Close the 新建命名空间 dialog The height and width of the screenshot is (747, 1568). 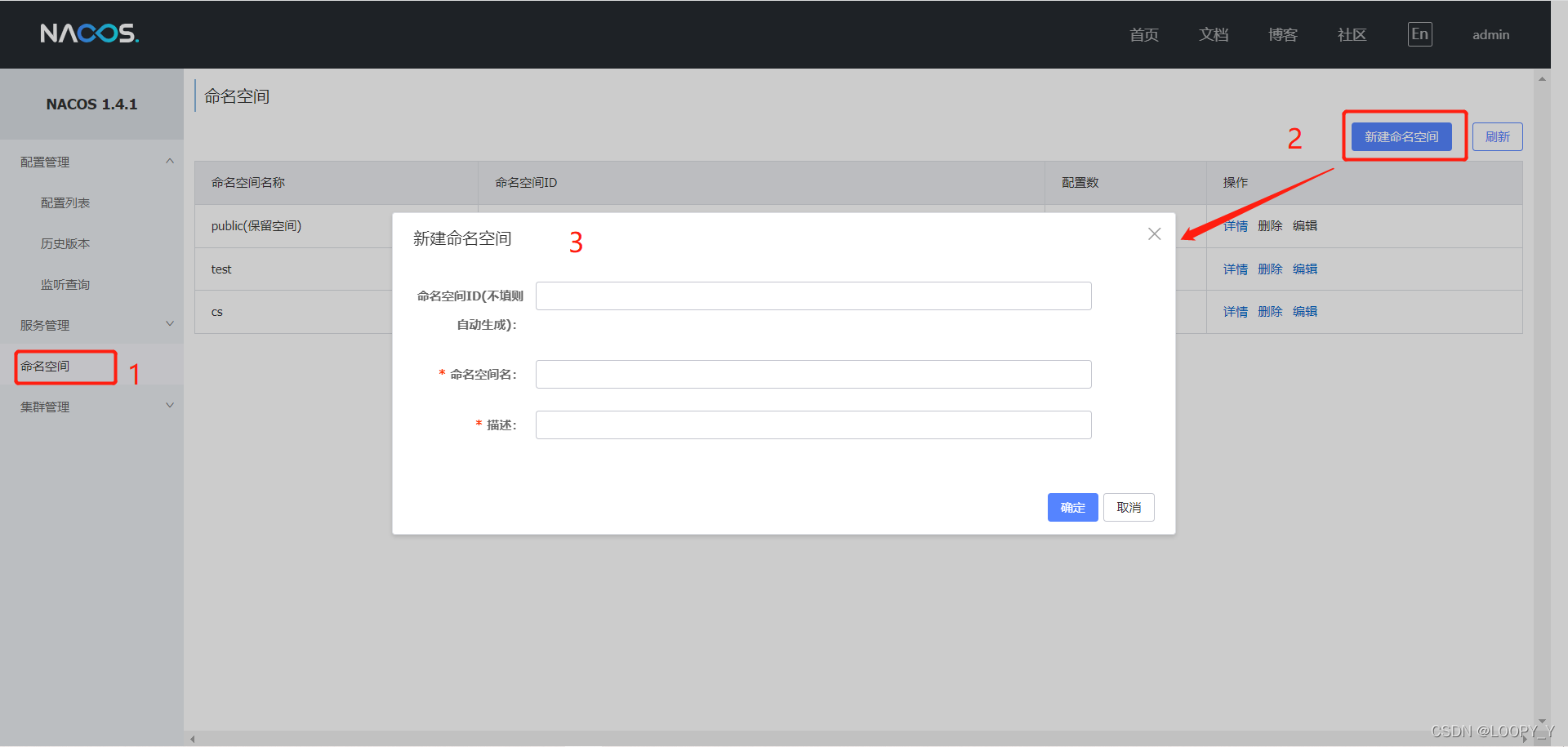[1154, 234]
